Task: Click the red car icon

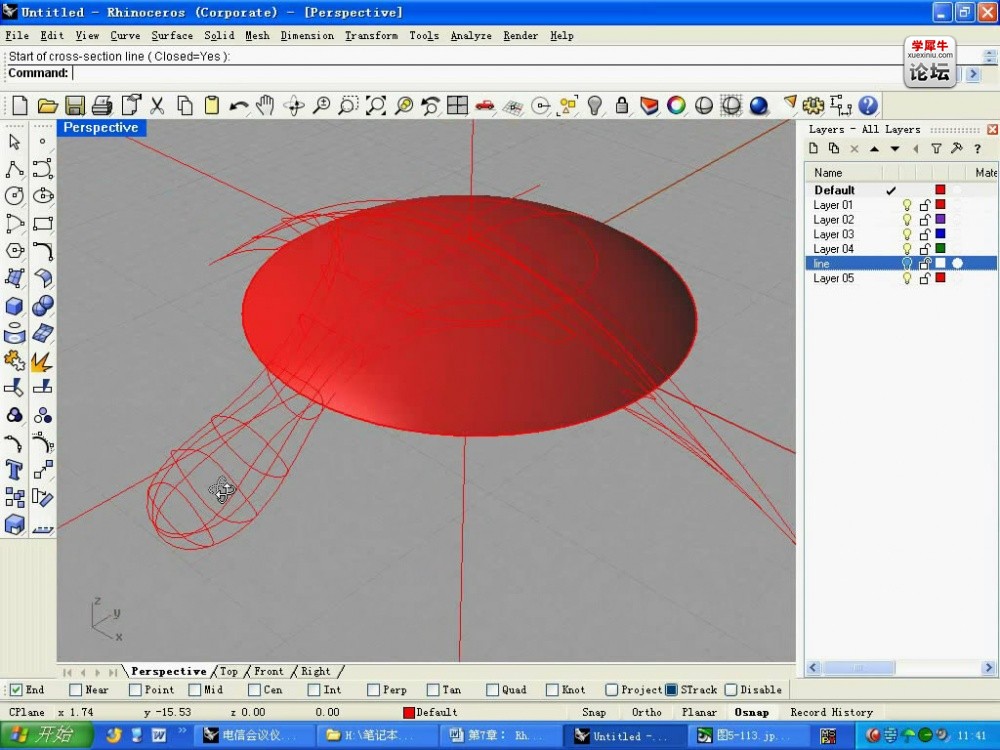Action: [x=485, y=105]
